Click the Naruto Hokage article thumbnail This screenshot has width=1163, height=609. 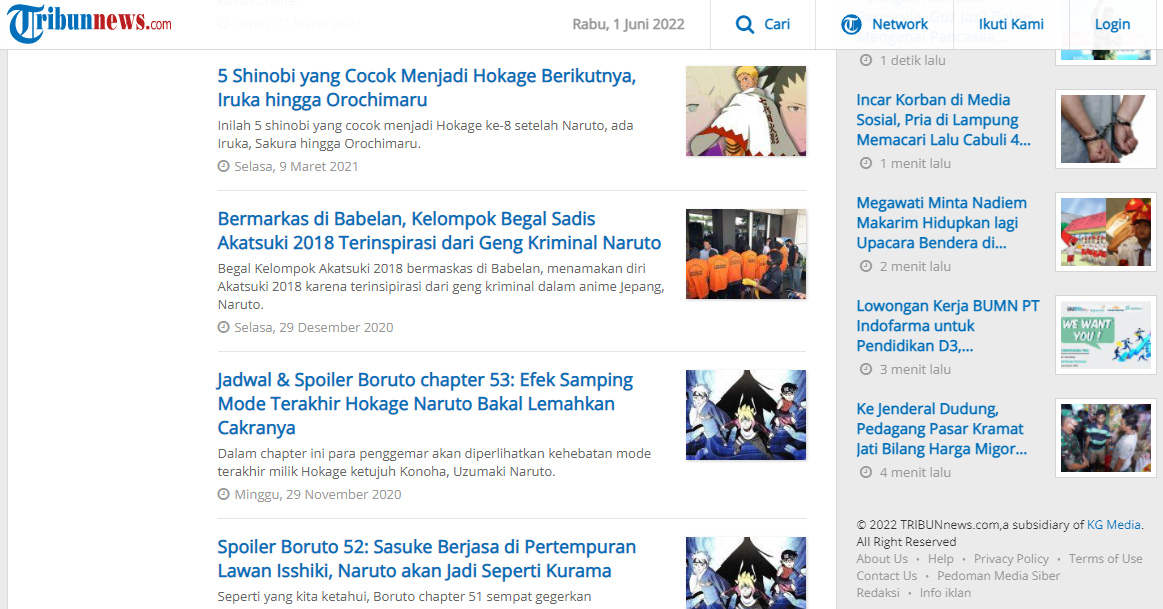pyautogui.click(x=745, y=111)
